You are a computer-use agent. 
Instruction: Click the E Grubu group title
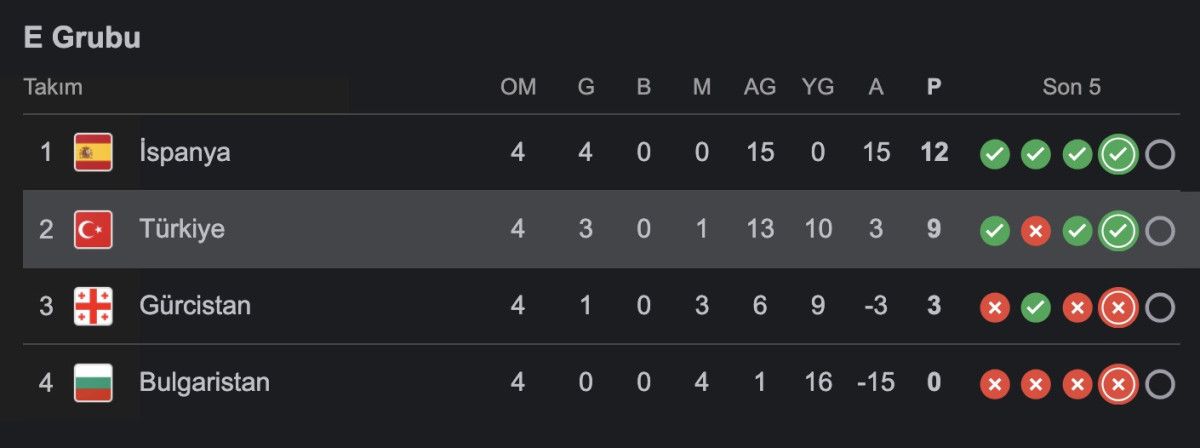click(82, 38)
